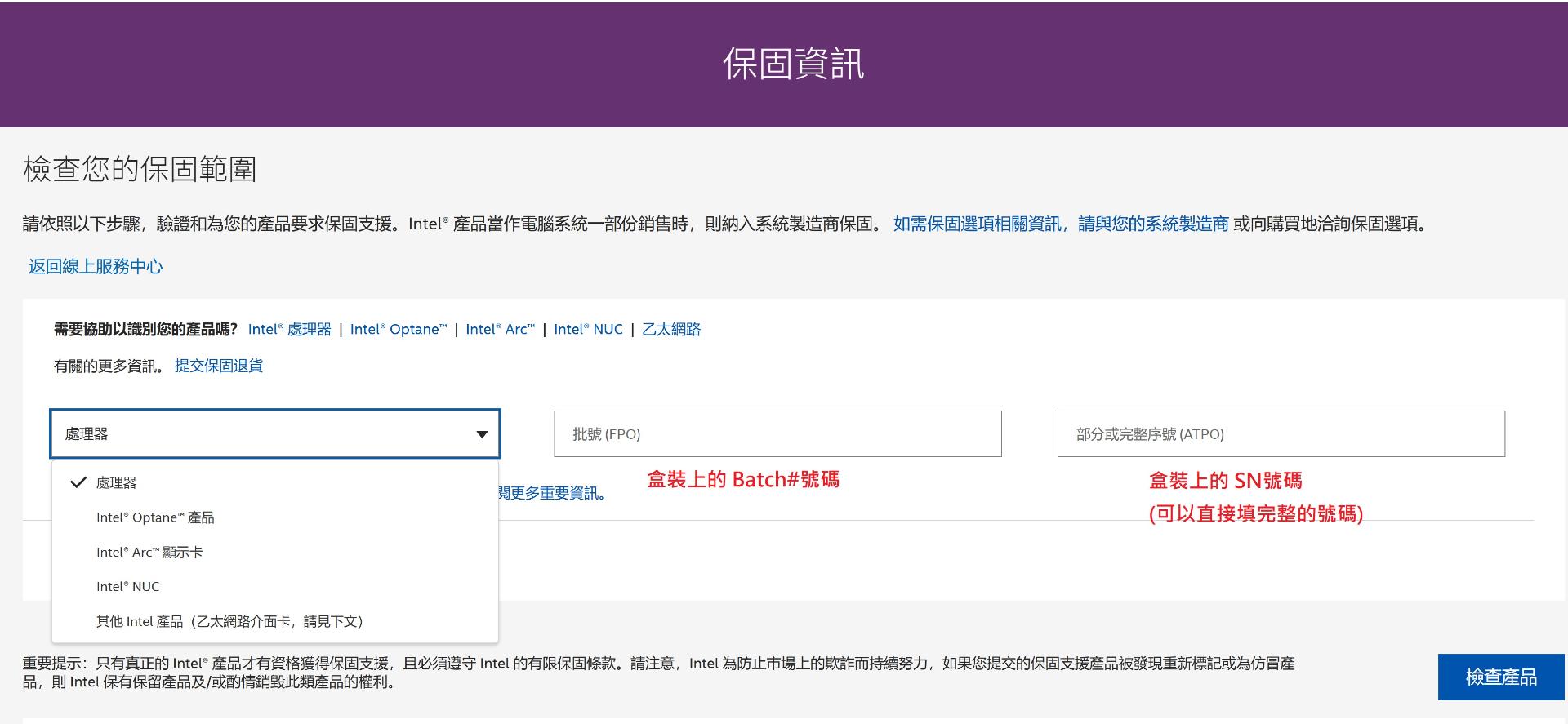1568x724 pixels.
Task: Open the 乙太網路 identification help link
Action: point(671,329)
